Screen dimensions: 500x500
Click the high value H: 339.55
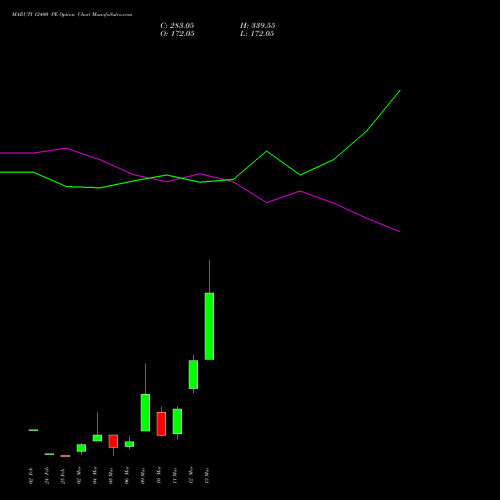click(x=257, y=25)
